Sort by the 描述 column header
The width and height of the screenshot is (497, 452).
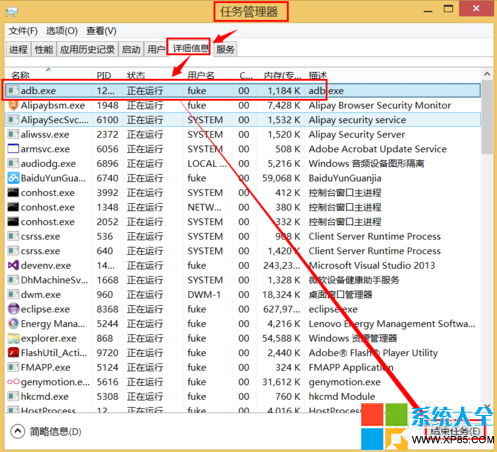392,75
